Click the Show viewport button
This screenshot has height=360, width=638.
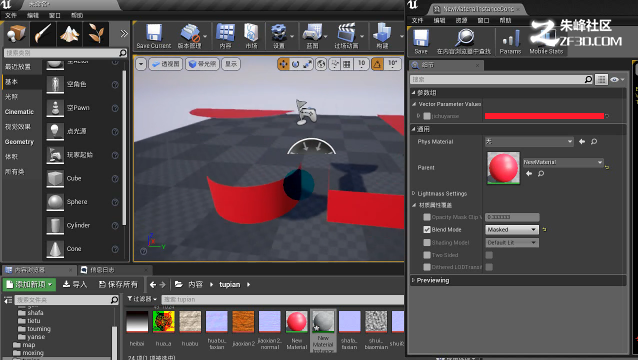coord(231,64)
